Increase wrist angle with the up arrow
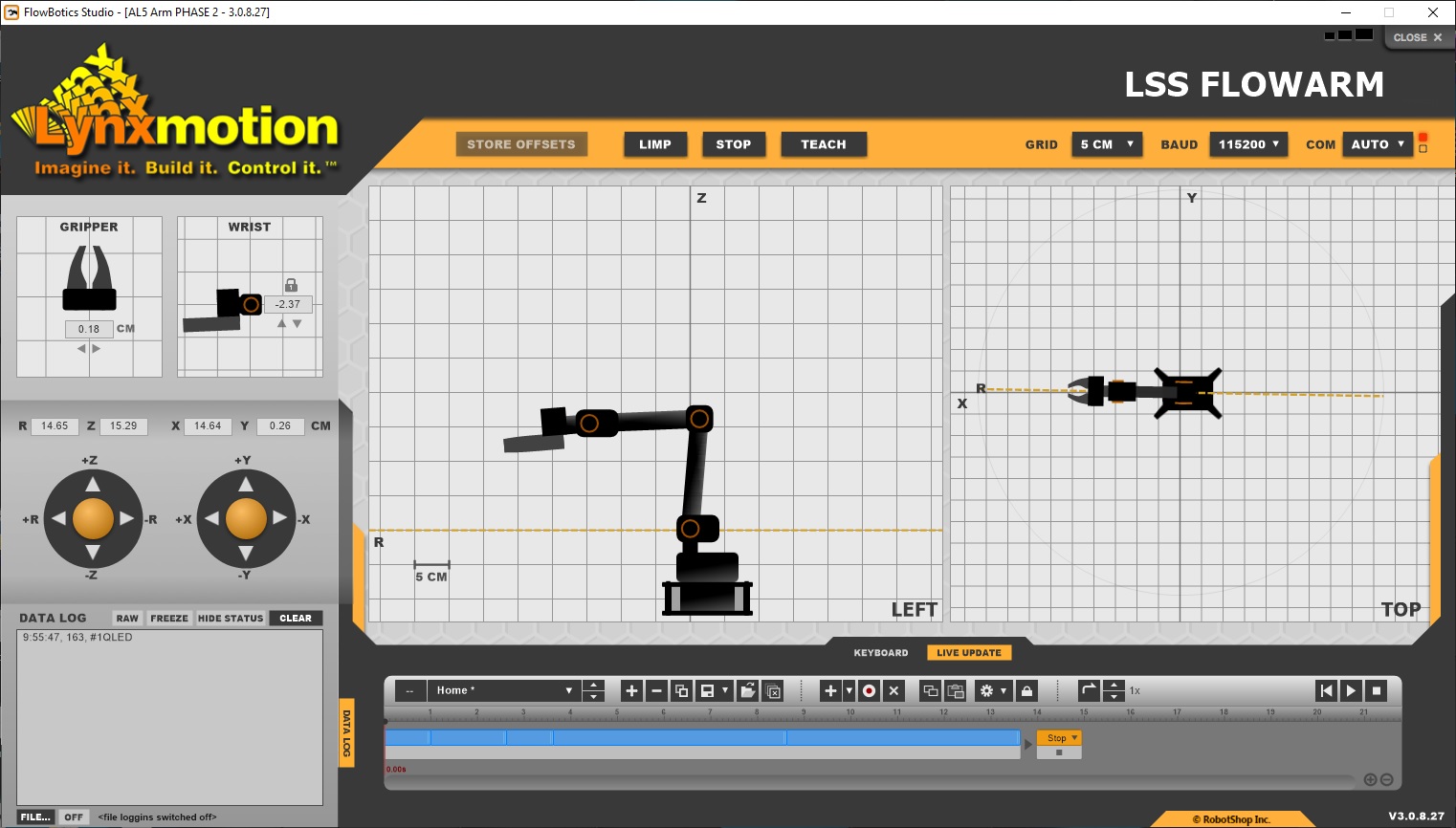The height and width of the screenshot is (828, 1456). coord(281,324)
